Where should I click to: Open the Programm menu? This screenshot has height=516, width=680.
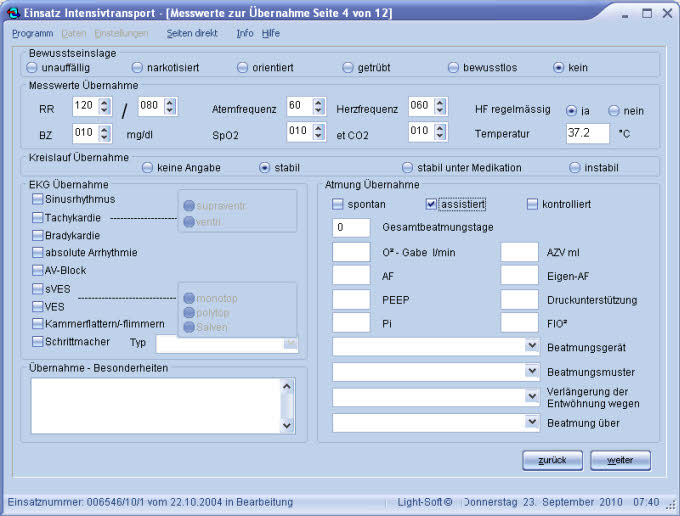(x=33, y=33)
